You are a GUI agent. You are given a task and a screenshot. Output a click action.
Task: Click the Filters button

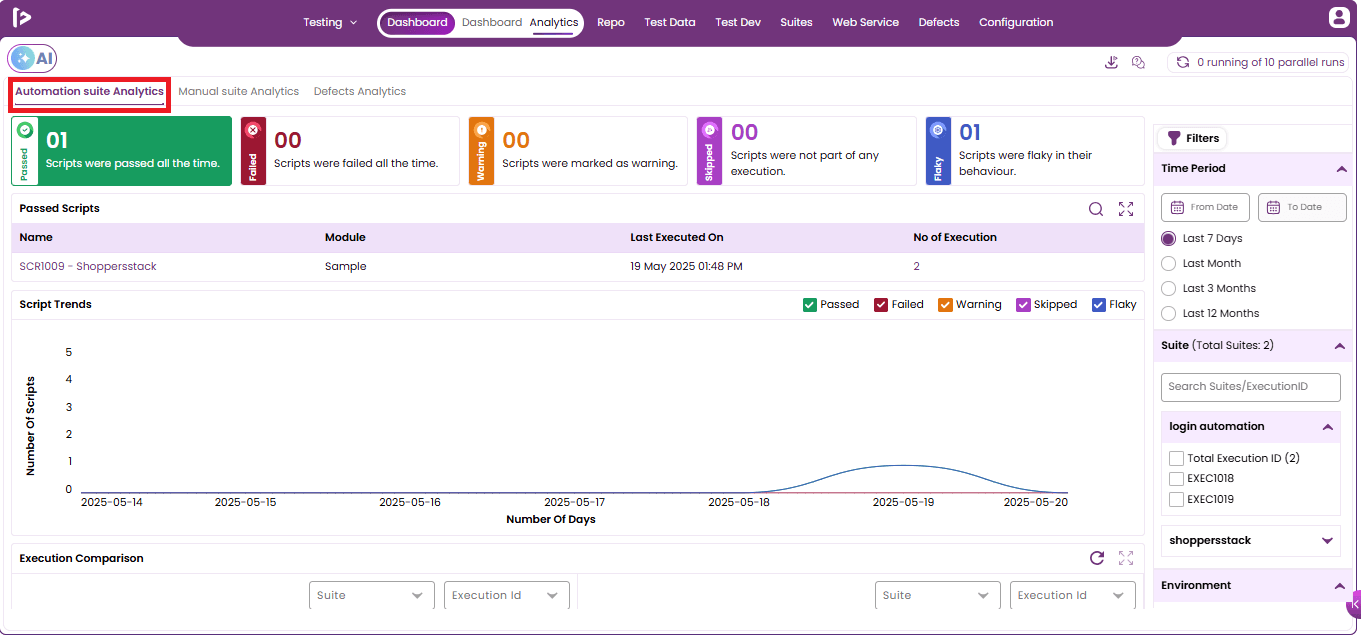[x=1192, y=138]
